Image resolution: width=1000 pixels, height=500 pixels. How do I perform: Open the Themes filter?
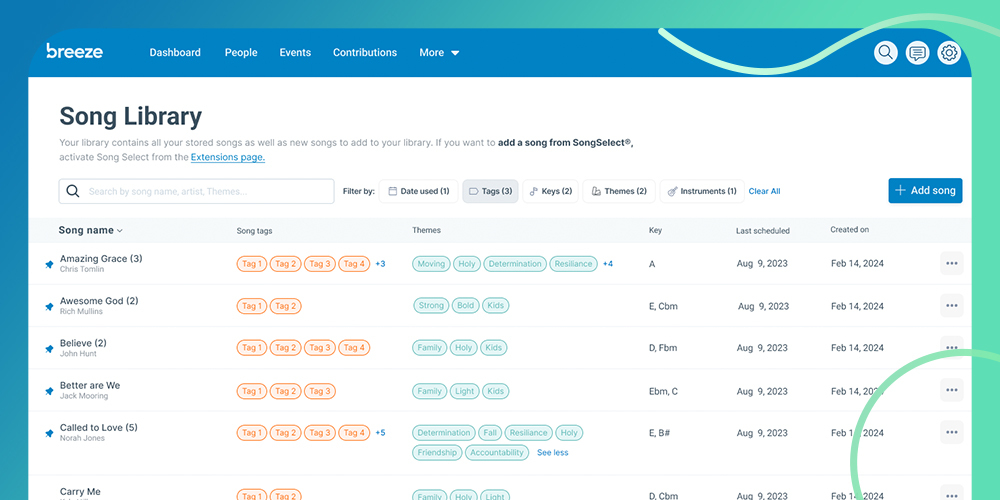(619, 191)
